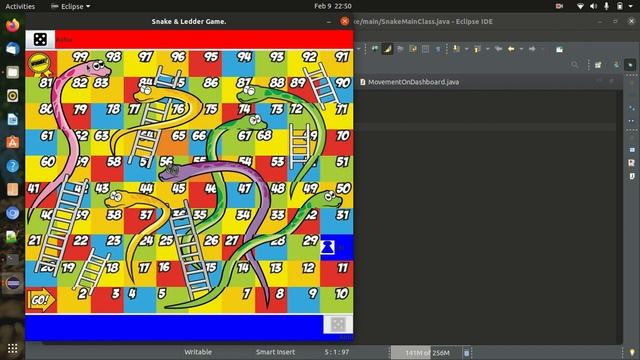Open Thunderbird mail from the dock
Image resolution: width=640 pixels, height=360 pixels.
pyautogui.click(x=13, y=49)
